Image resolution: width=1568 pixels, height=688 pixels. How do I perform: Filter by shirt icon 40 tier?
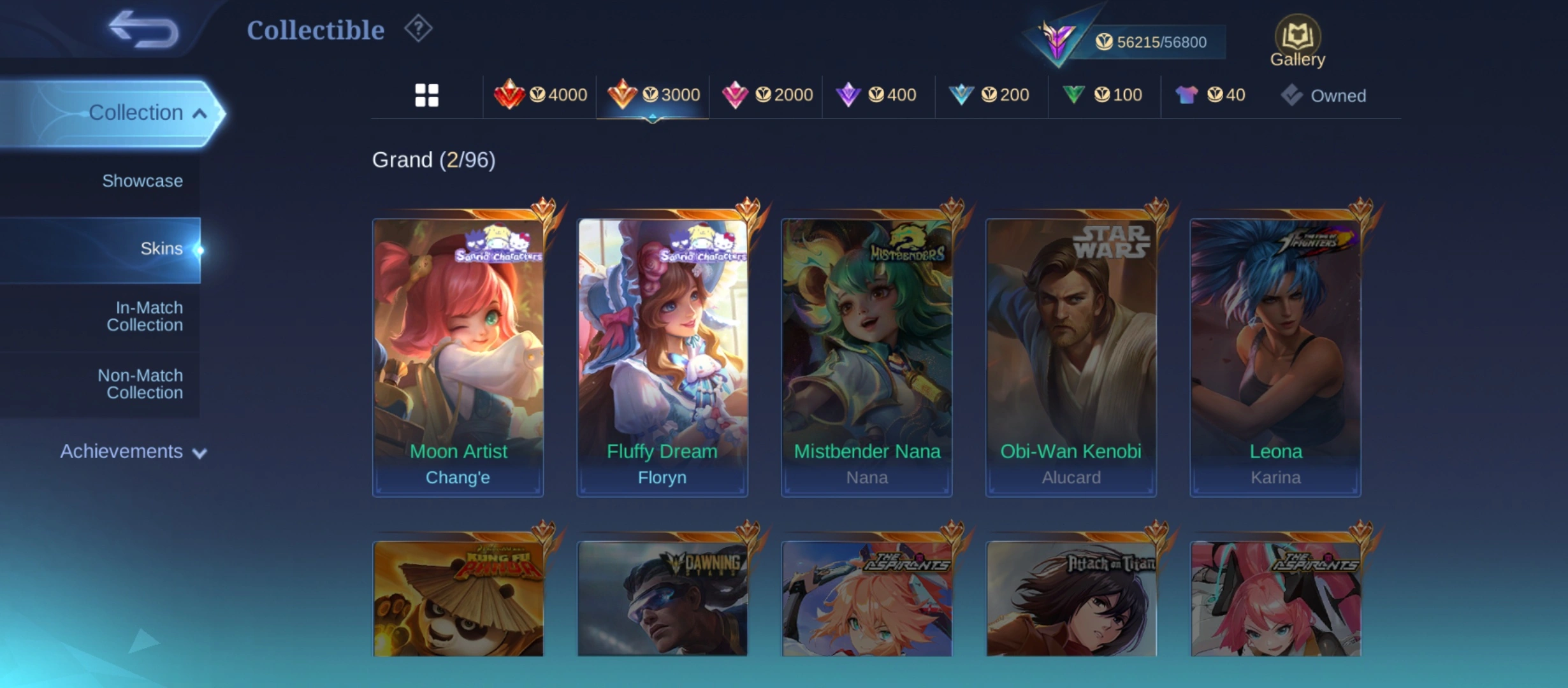click(x=1210, y=95)
